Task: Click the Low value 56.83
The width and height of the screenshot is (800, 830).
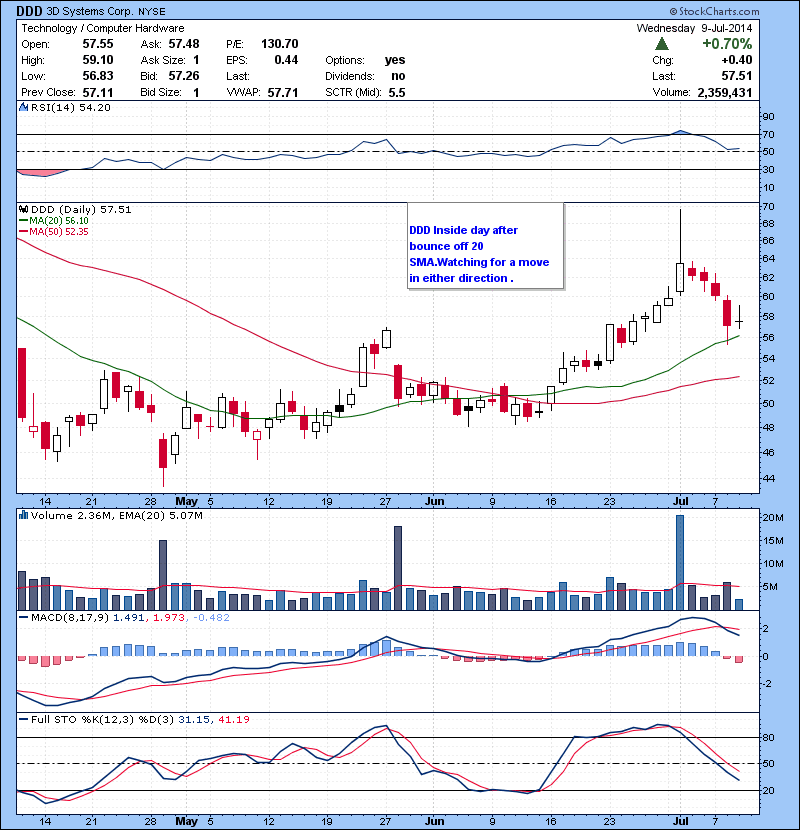Action: (98, 76)
